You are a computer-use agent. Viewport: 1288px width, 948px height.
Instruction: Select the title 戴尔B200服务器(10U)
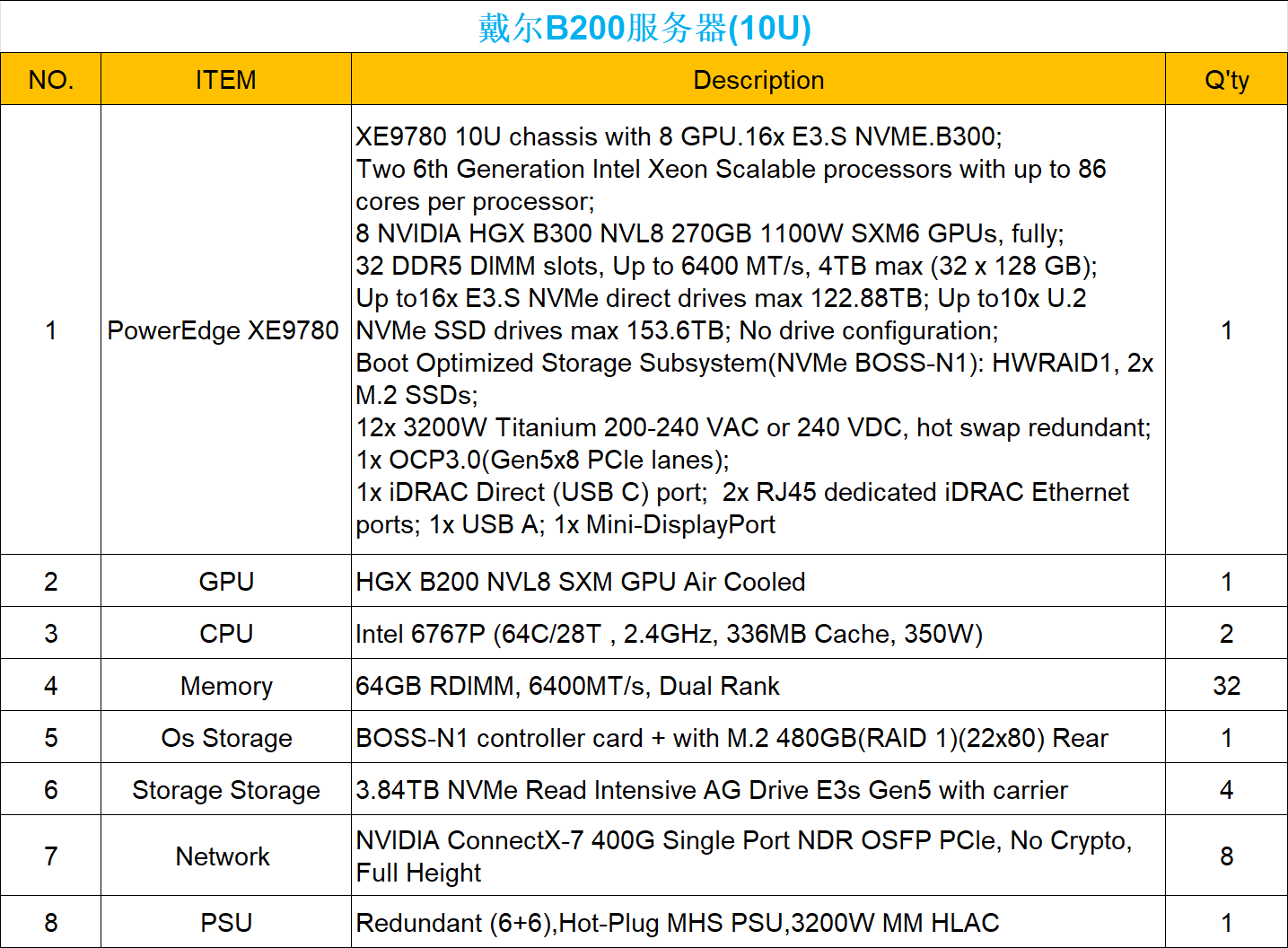pyautogui.click(x=644, y=28)
